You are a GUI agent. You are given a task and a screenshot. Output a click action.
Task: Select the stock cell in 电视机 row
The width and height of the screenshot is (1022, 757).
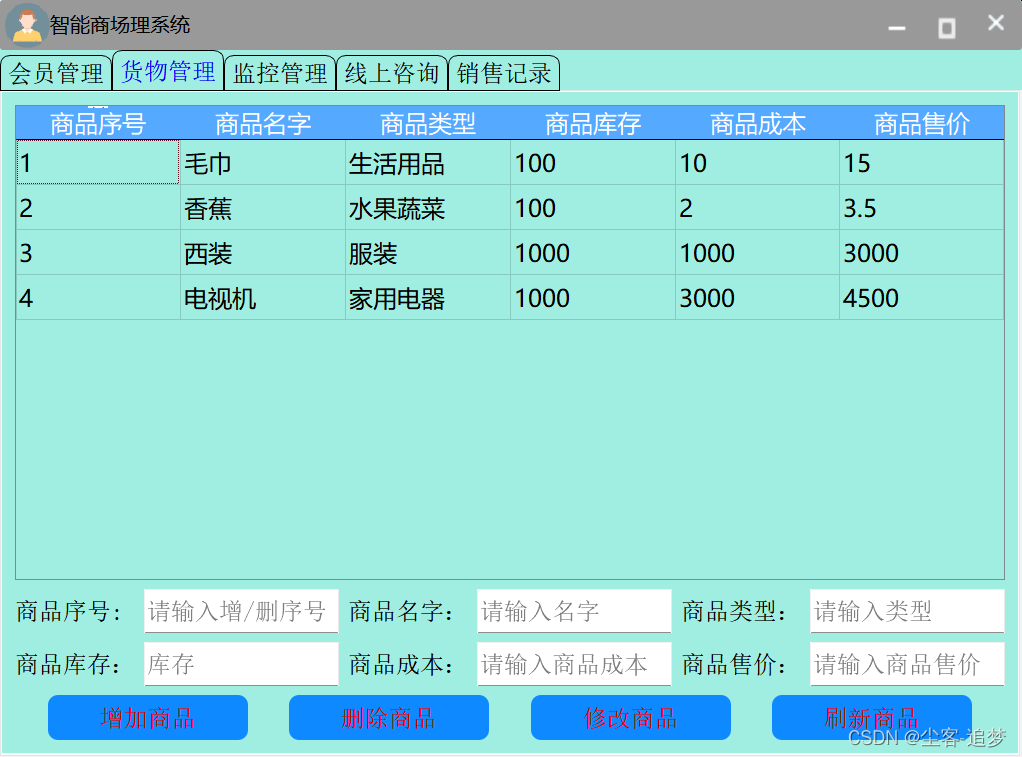(592, 297)
